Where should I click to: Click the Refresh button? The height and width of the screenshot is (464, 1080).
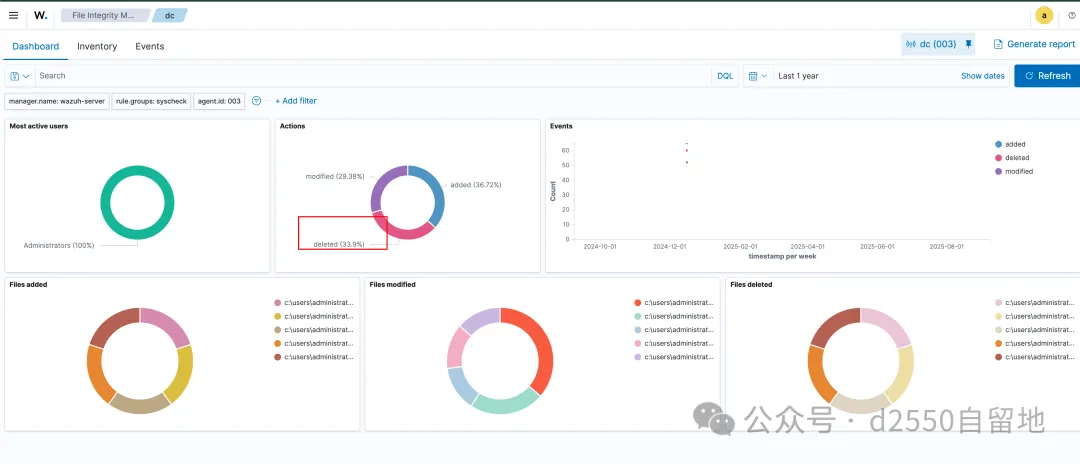coord(1047,76)
